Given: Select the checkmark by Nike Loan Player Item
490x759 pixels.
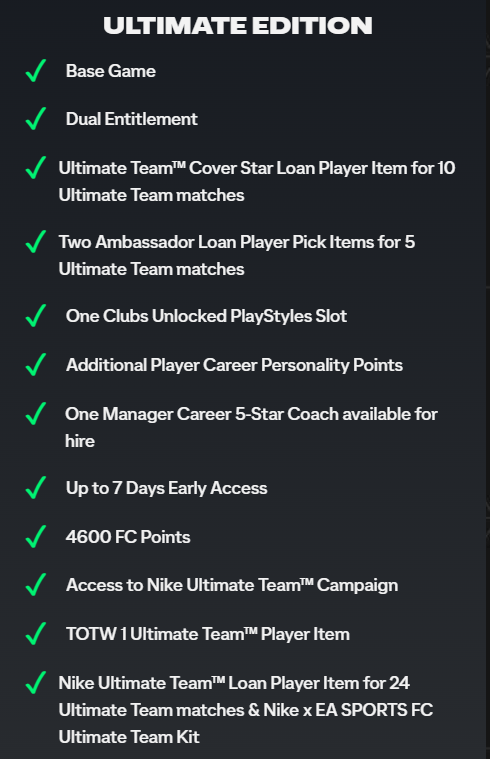Looking at the screenshot, I should point(36,683).
